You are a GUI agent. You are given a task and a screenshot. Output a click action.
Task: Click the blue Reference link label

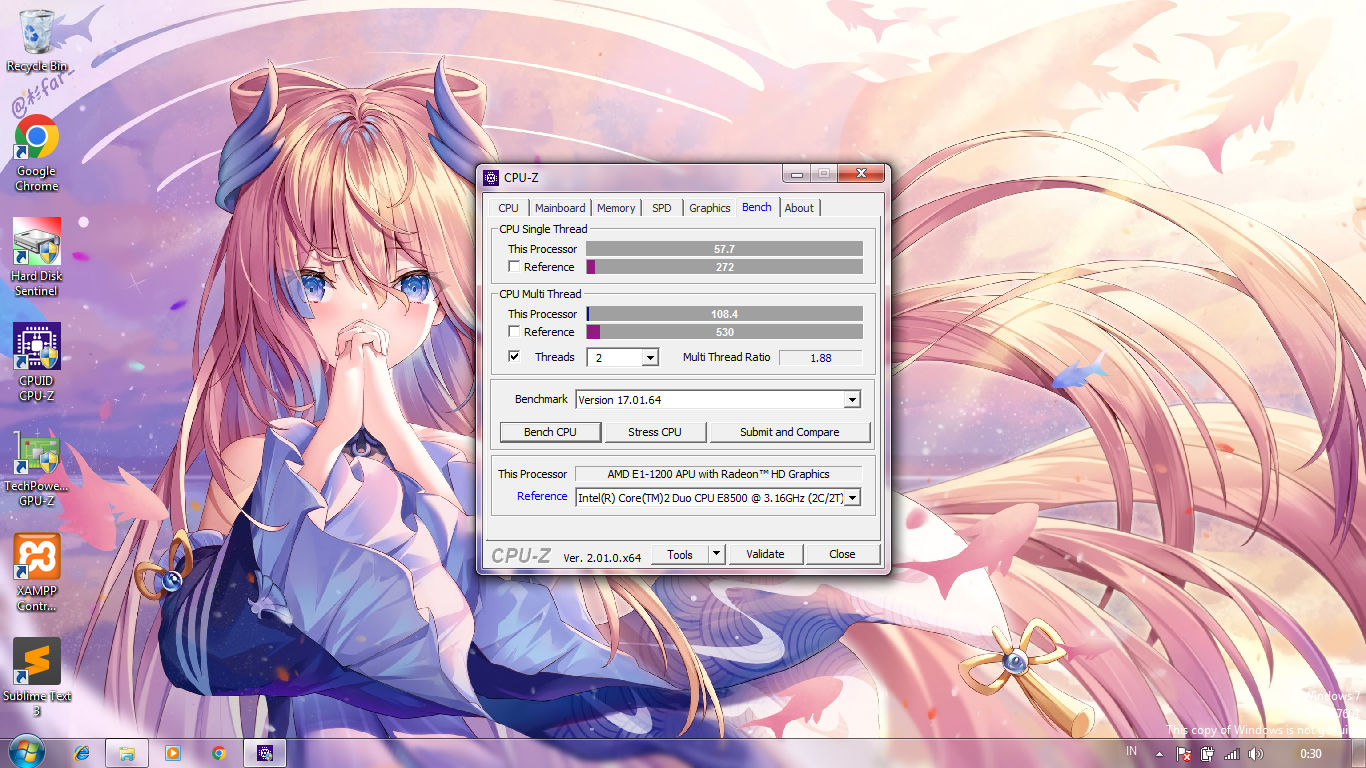542,496
